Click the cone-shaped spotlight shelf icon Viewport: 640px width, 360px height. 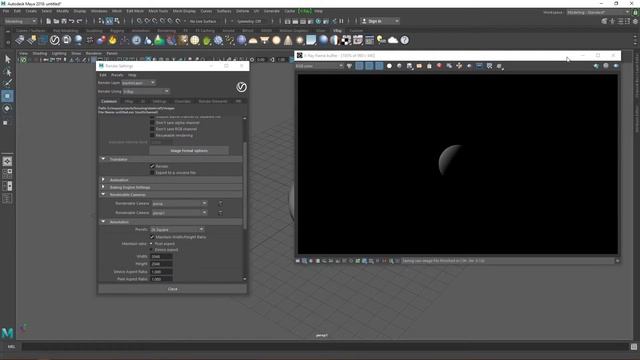[x=288, y=40]
